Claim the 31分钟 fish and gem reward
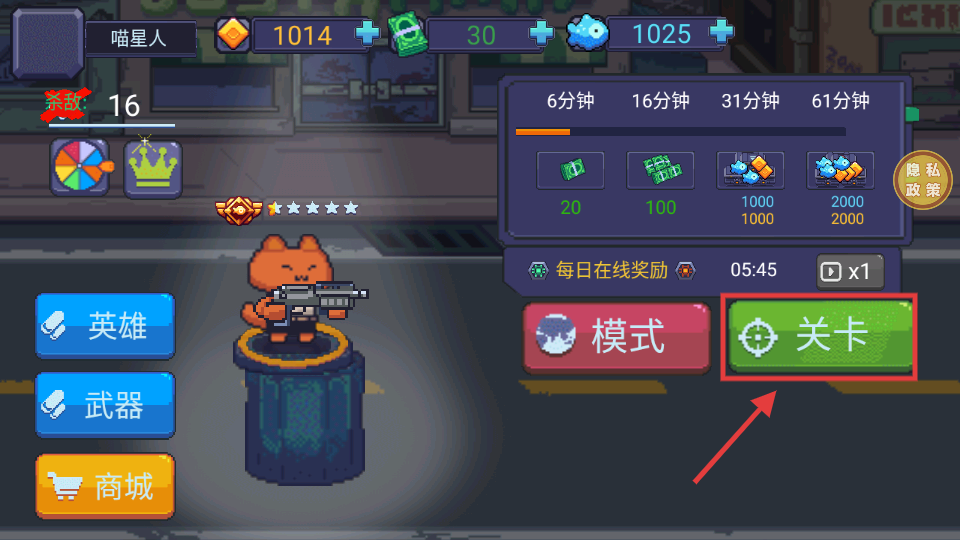Viewport: 960px width, 540px height. coord(750,170)
